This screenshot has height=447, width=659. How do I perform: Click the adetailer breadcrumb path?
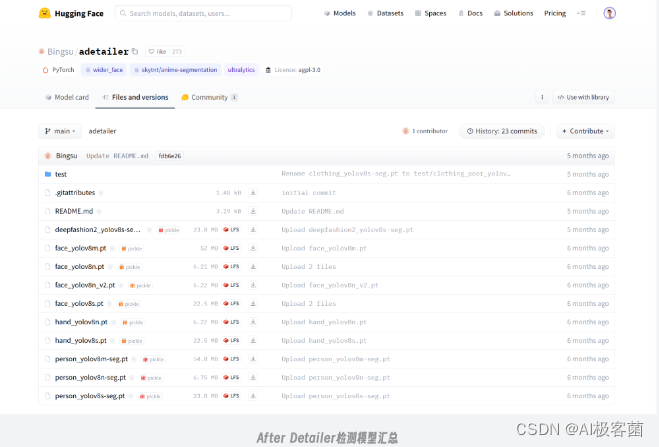pos(102,131)
